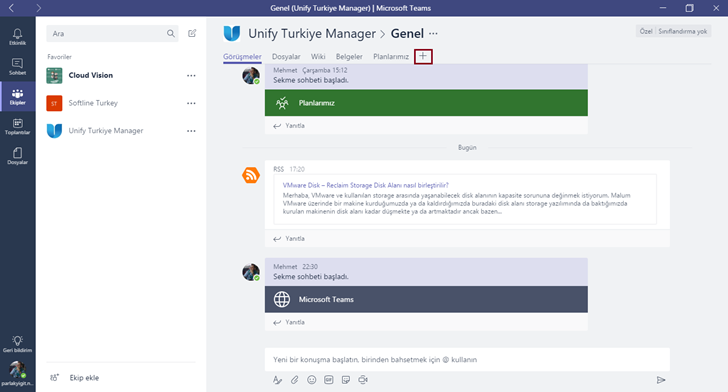Open more options for Softline Turkey team
The height and width of the screenshot is (392, 728).
point(191,103)
